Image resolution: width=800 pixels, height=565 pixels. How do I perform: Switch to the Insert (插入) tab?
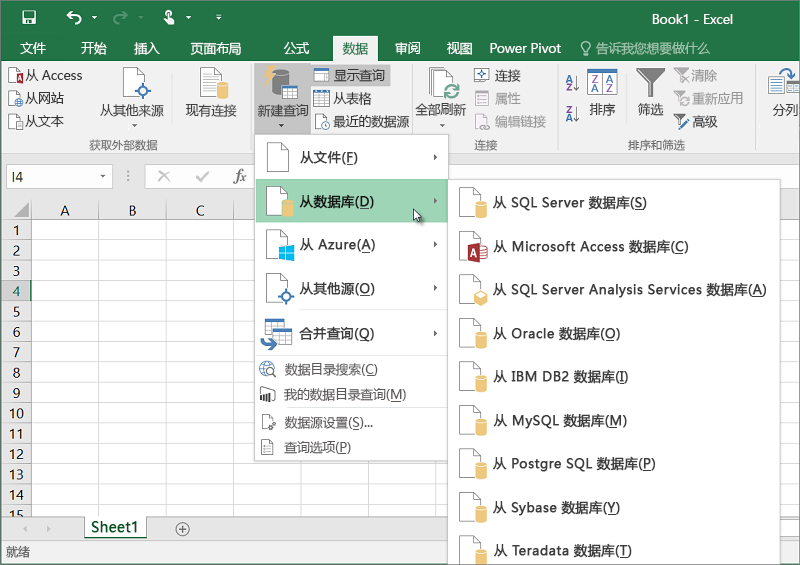click(x=146, y=48)
